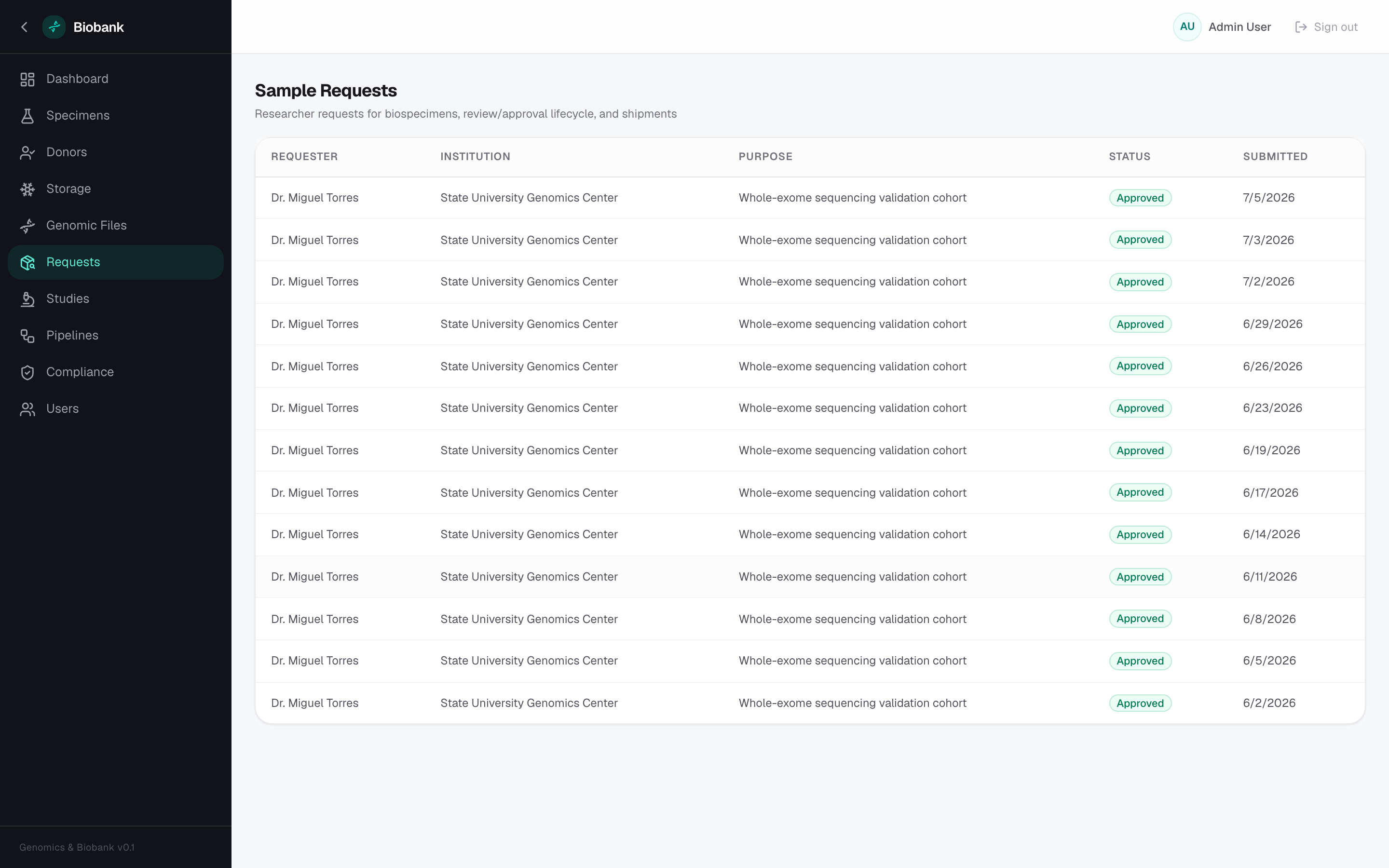Click the Requests package icon
Viewport: 1389px width, 868px height.
coord(27,262)
